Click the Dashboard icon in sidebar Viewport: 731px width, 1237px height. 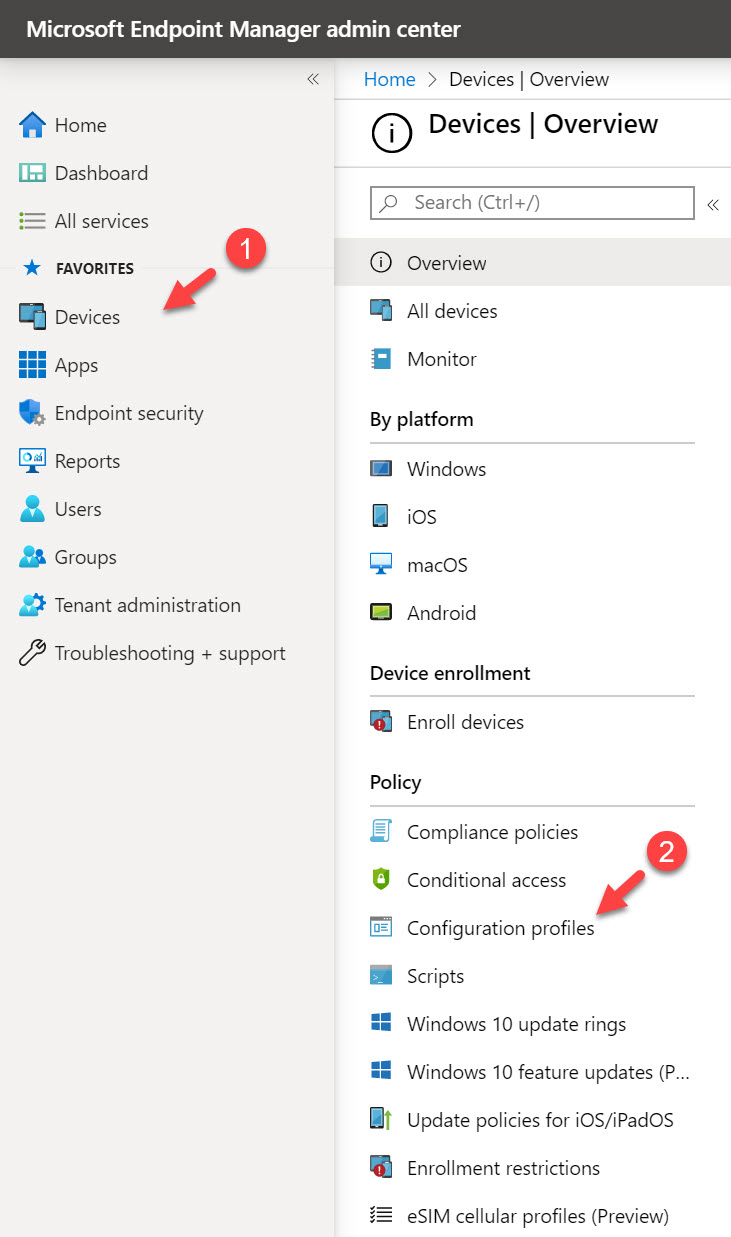[33, 173]
